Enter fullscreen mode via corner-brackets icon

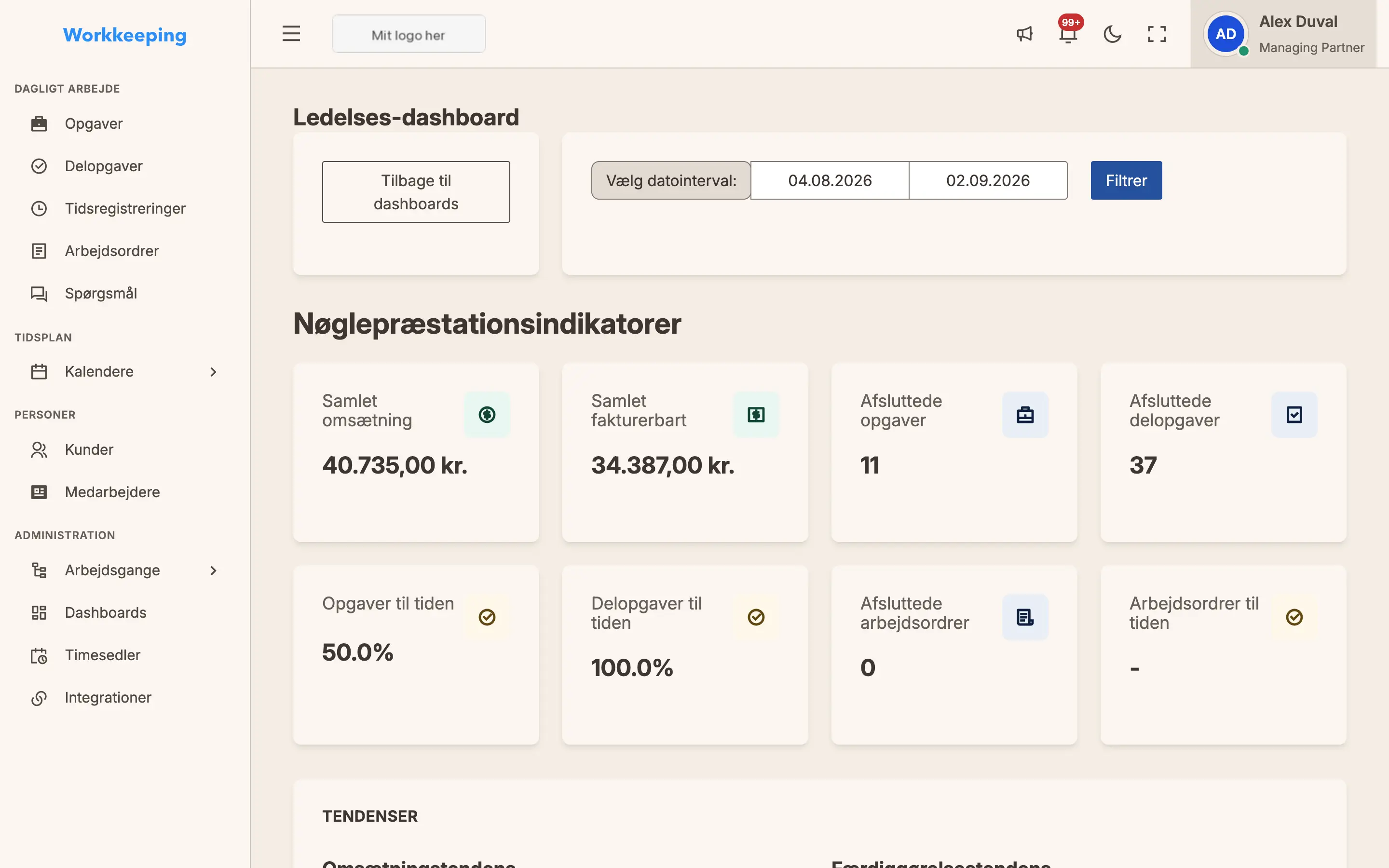click(1157, 34)
